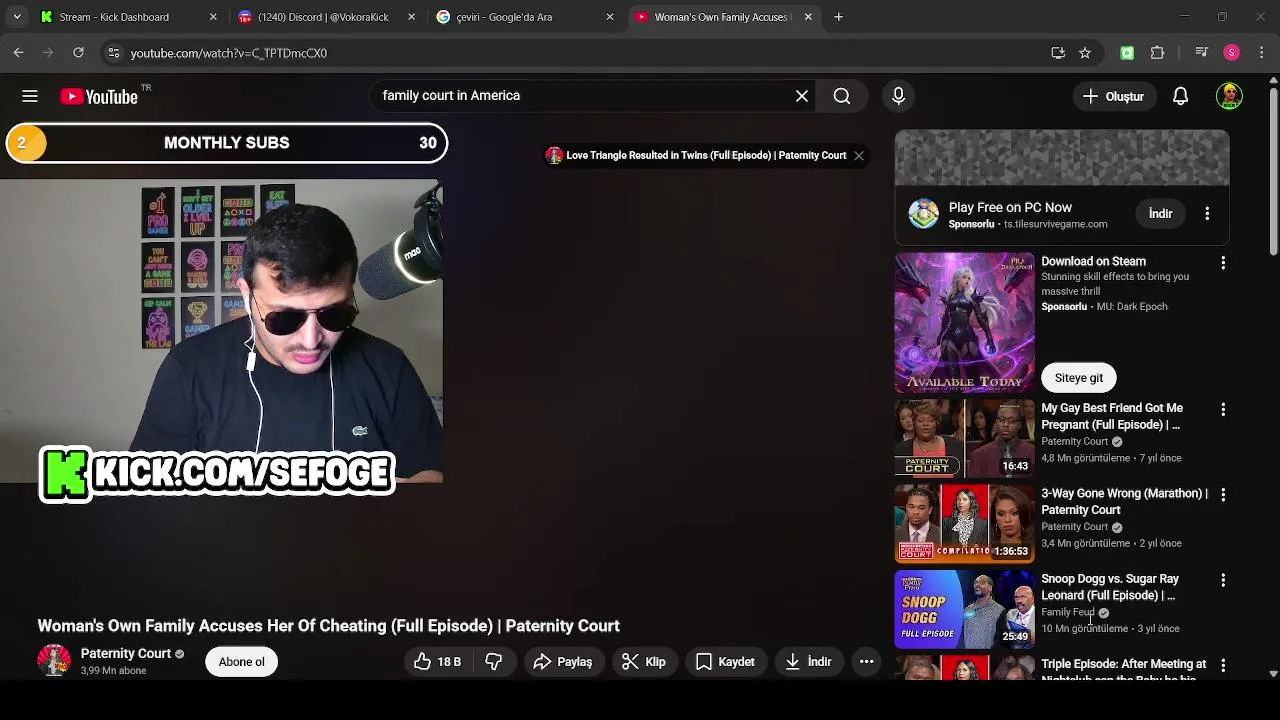The image size is (1280, 720).
Task: Switch to the Stream - Kick Dashboard tab
Action: click(x=128, y=17)
